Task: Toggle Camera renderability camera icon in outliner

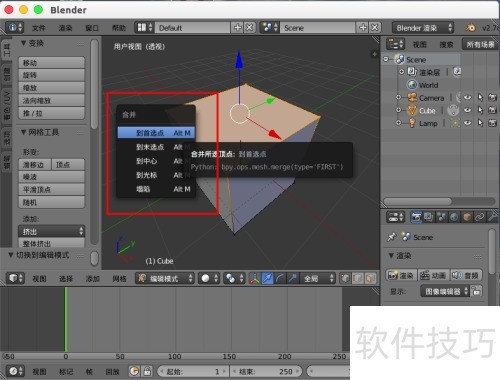Action: [492, 97]
